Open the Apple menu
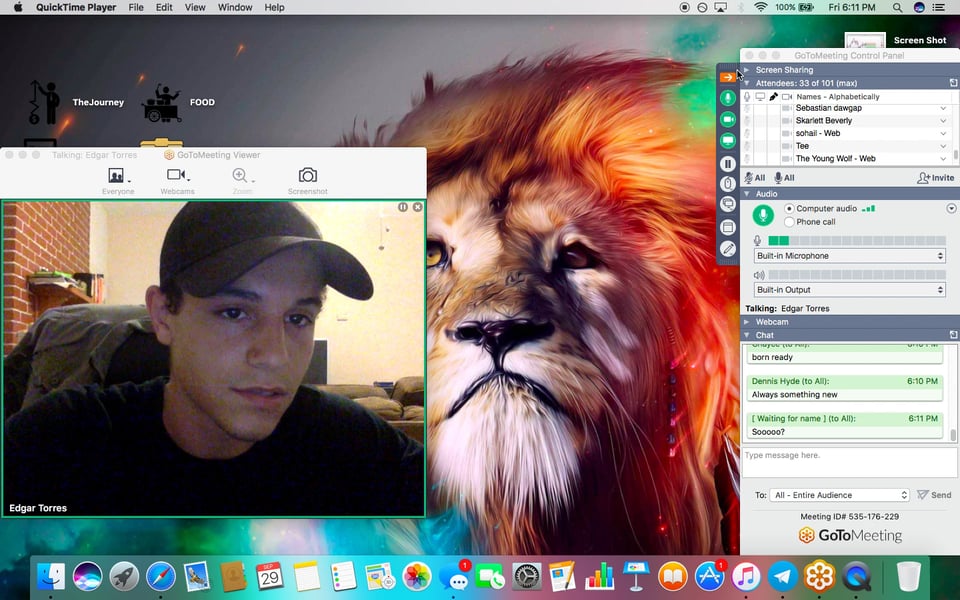The width and height of the screenshot is (960, 600). click(18, 7)
